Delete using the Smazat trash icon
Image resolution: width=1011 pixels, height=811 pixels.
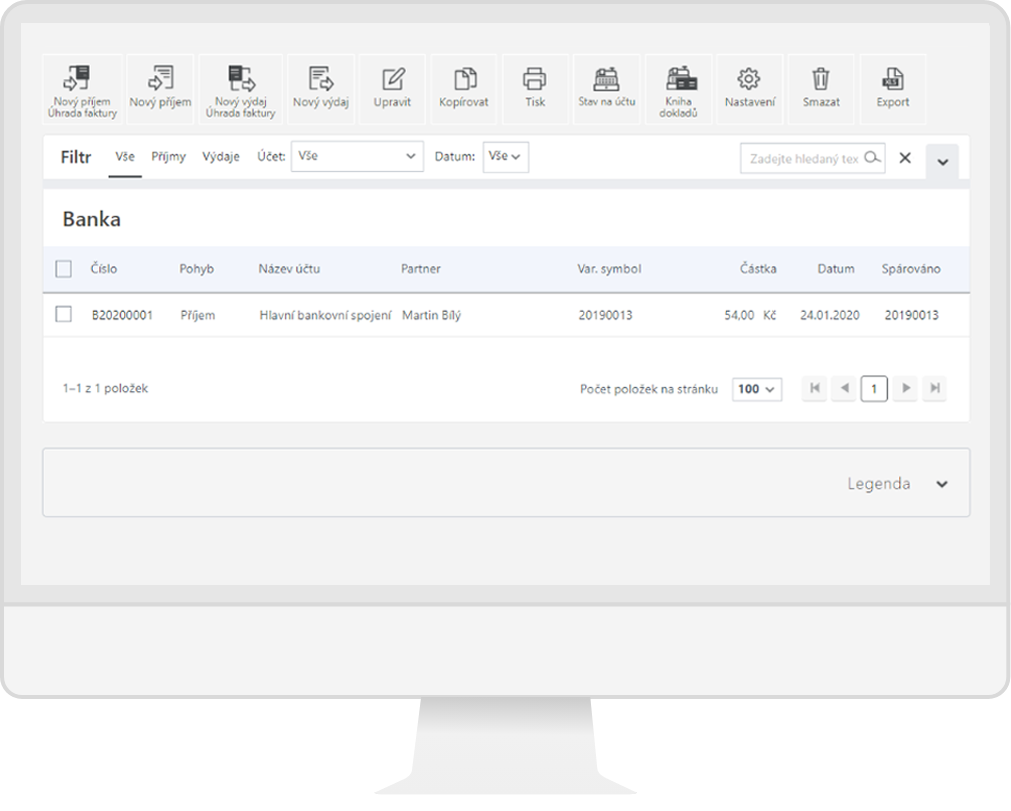(821, 78)
